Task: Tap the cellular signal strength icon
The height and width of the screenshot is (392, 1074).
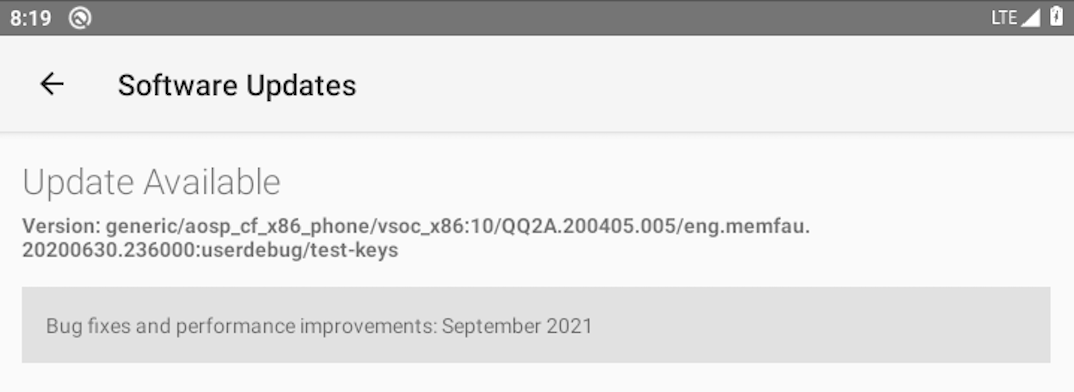Action: [x=1031, y=18]
